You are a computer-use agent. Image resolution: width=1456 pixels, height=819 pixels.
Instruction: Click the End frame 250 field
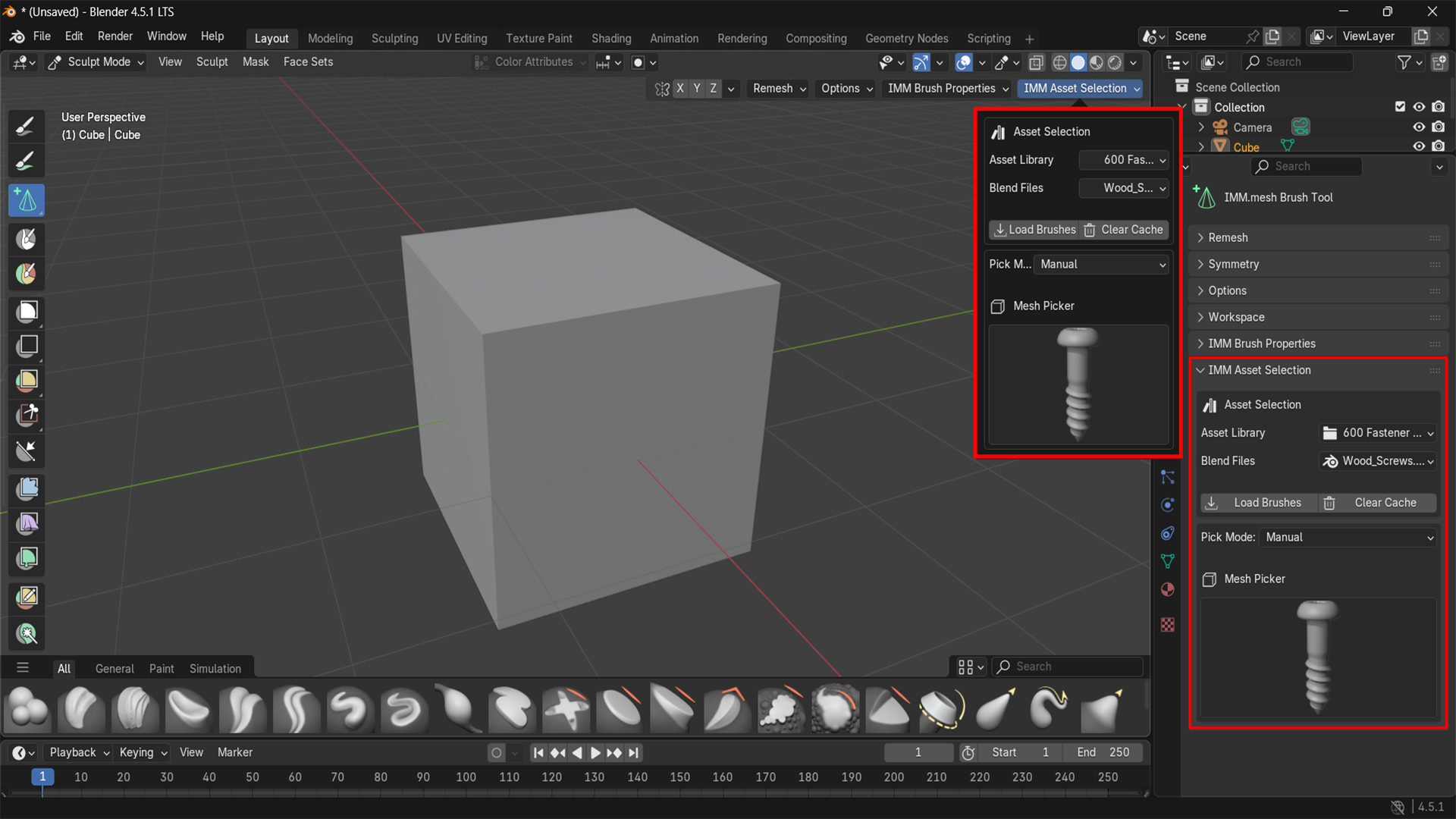(x=1103, y=752)
